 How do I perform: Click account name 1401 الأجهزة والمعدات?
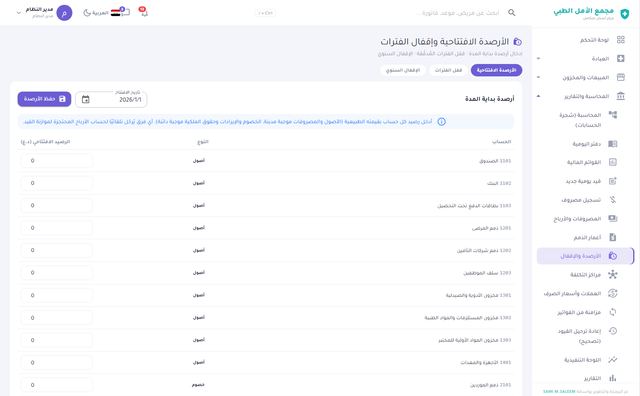[x=486, y=363]
